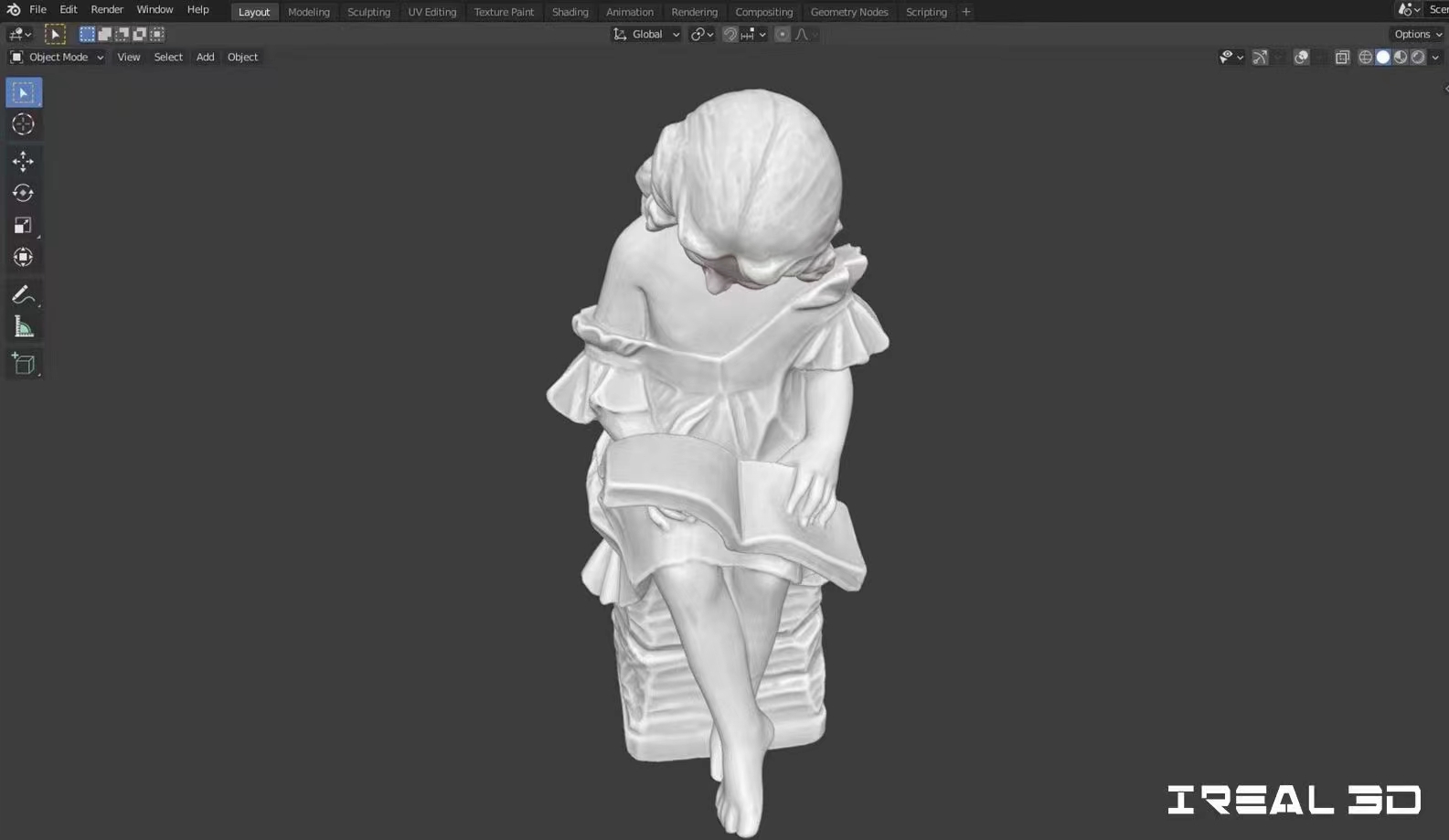Click the Blender logo icon
This screenshot has width=1449, height=840.
click(x=13, y=10)
